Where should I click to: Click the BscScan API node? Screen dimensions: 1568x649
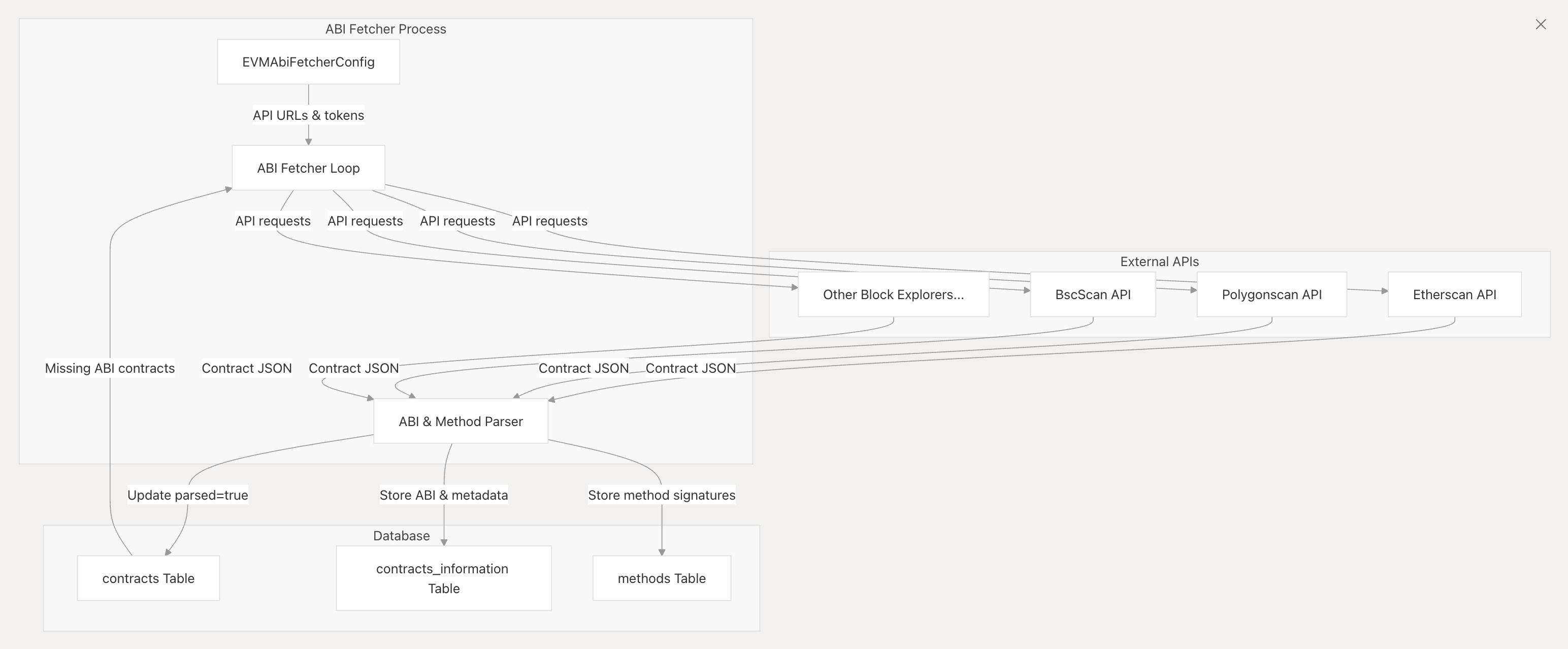1093,295
